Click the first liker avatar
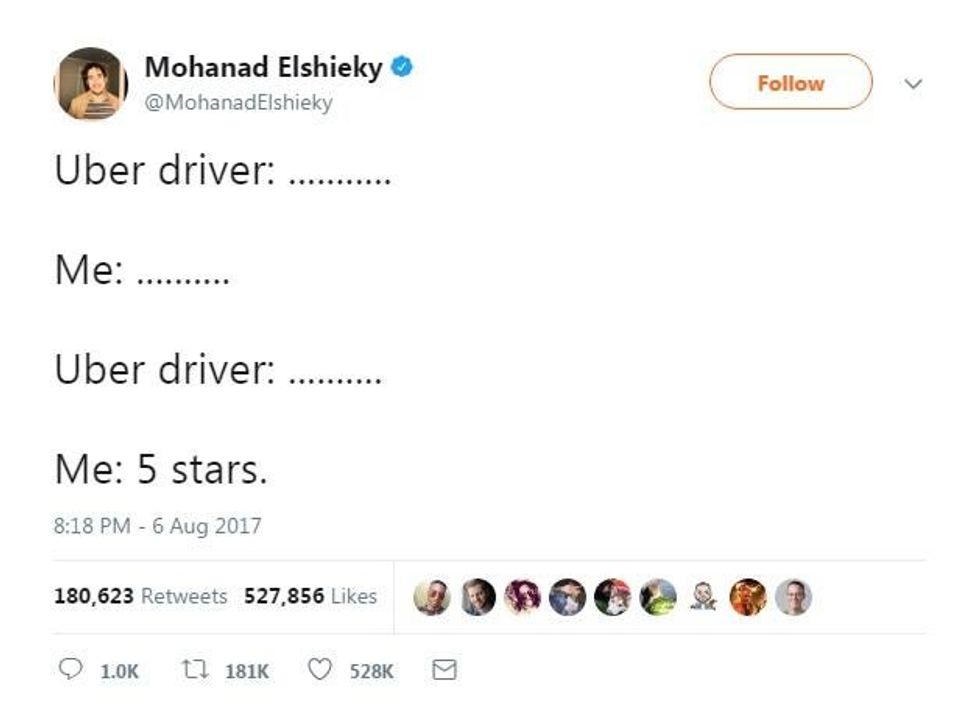This screenshot has width=980, height=723. 432,597
